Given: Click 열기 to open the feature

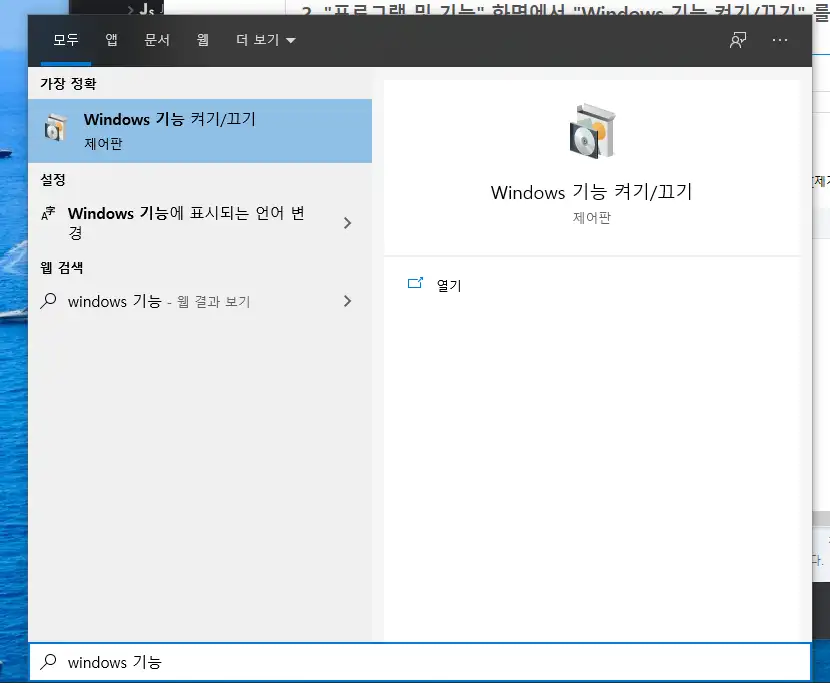Looking at the screenshot, I should click(449, 285).
